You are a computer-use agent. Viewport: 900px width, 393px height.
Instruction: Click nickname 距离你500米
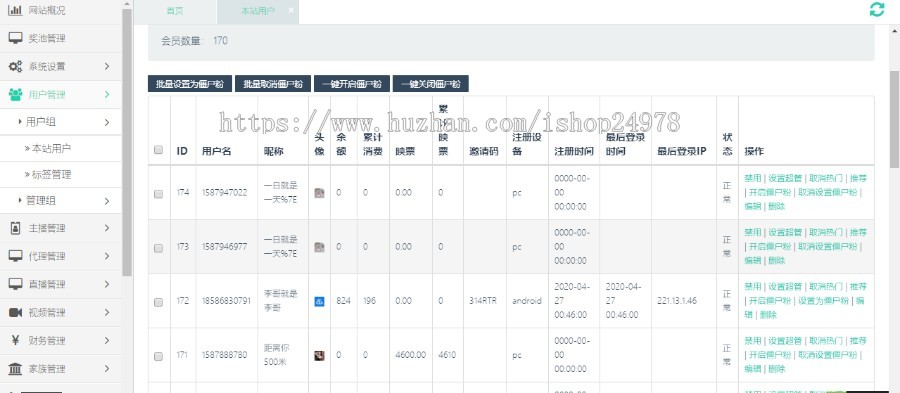278,355
